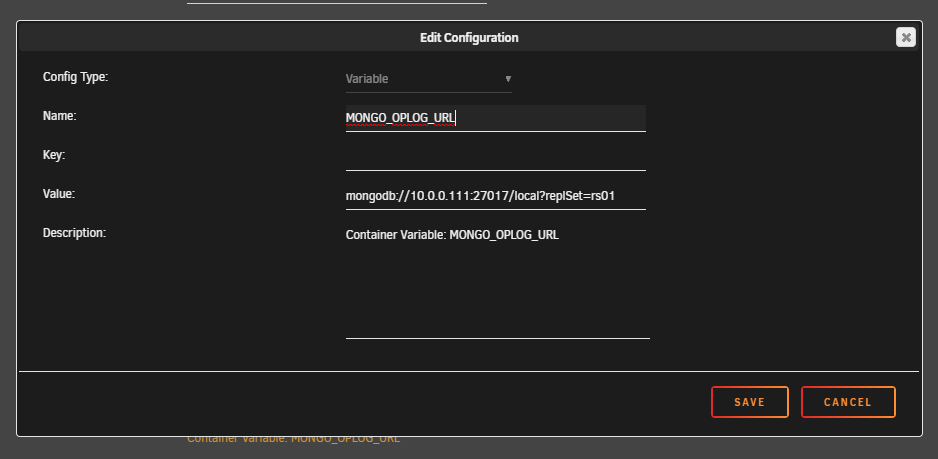Click the Name label

point(60,116)
